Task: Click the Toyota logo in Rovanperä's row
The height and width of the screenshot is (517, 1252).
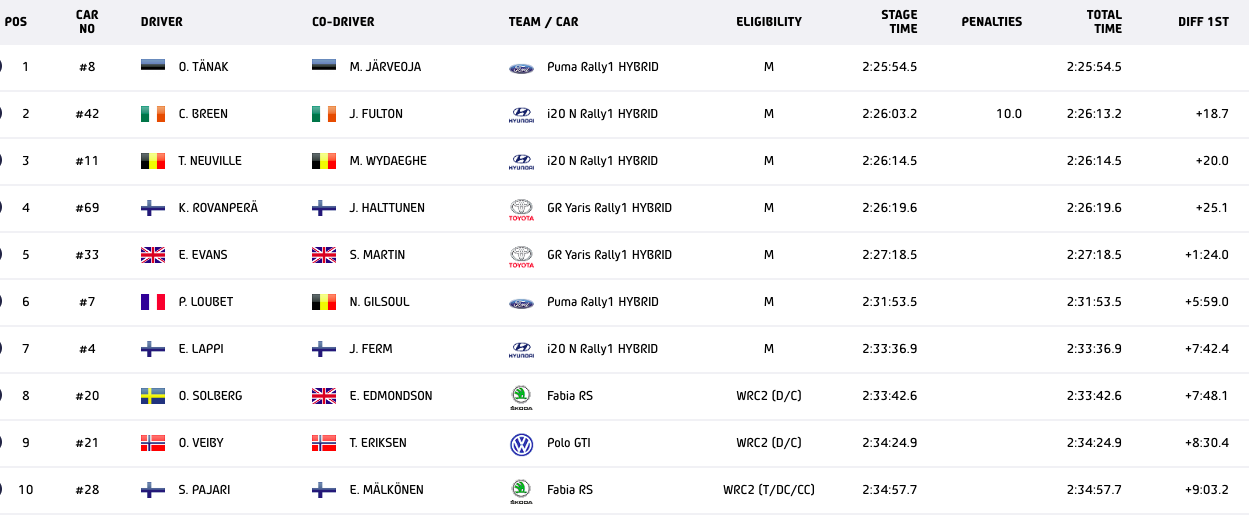Action: pyautogui.click(x=521, y=209)
